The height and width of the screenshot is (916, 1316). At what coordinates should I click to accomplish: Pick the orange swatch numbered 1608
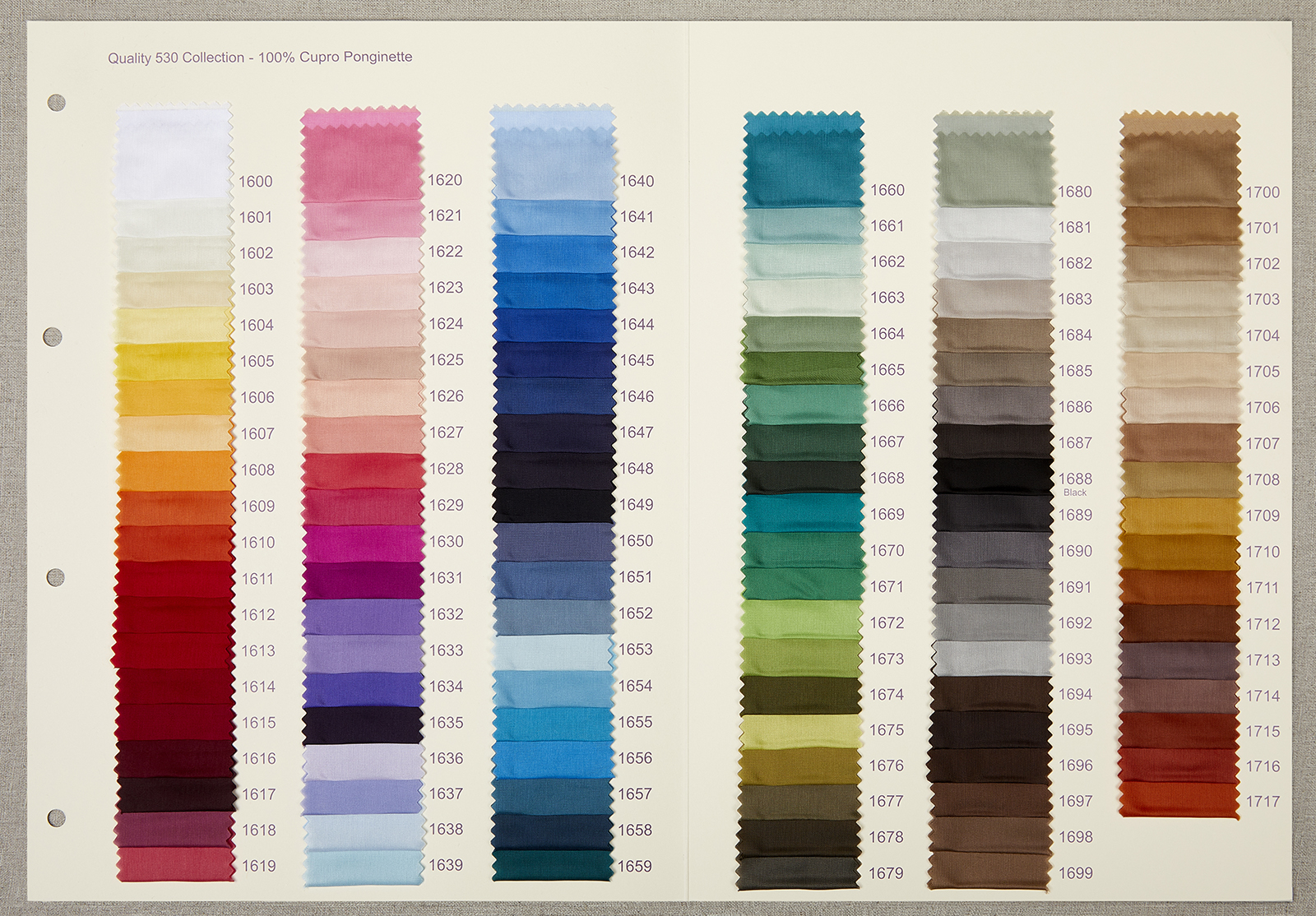pos(175,470)
